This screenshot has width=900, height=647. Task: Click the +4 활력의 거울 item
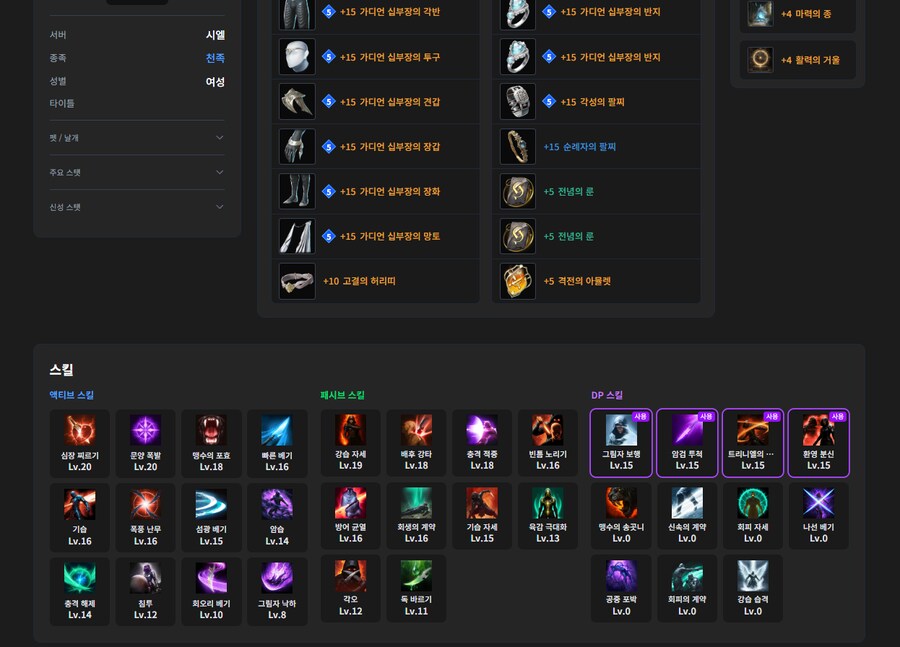(798, 60)
